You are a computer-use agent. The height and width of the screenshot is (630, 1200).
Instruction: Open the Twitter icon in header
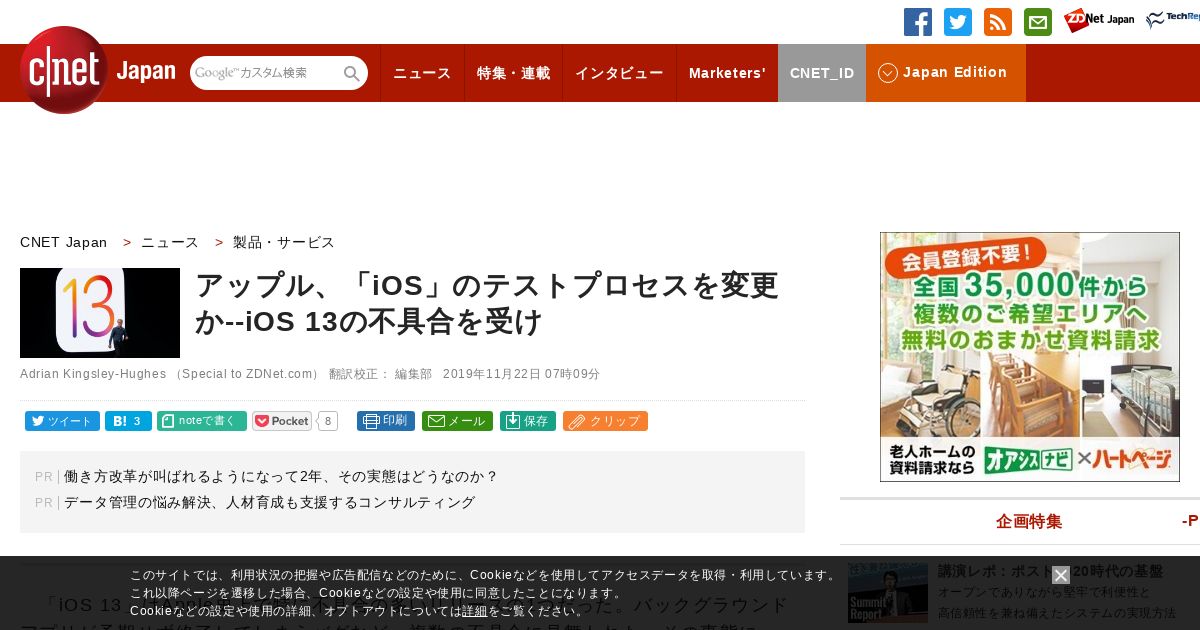(958, 22)
